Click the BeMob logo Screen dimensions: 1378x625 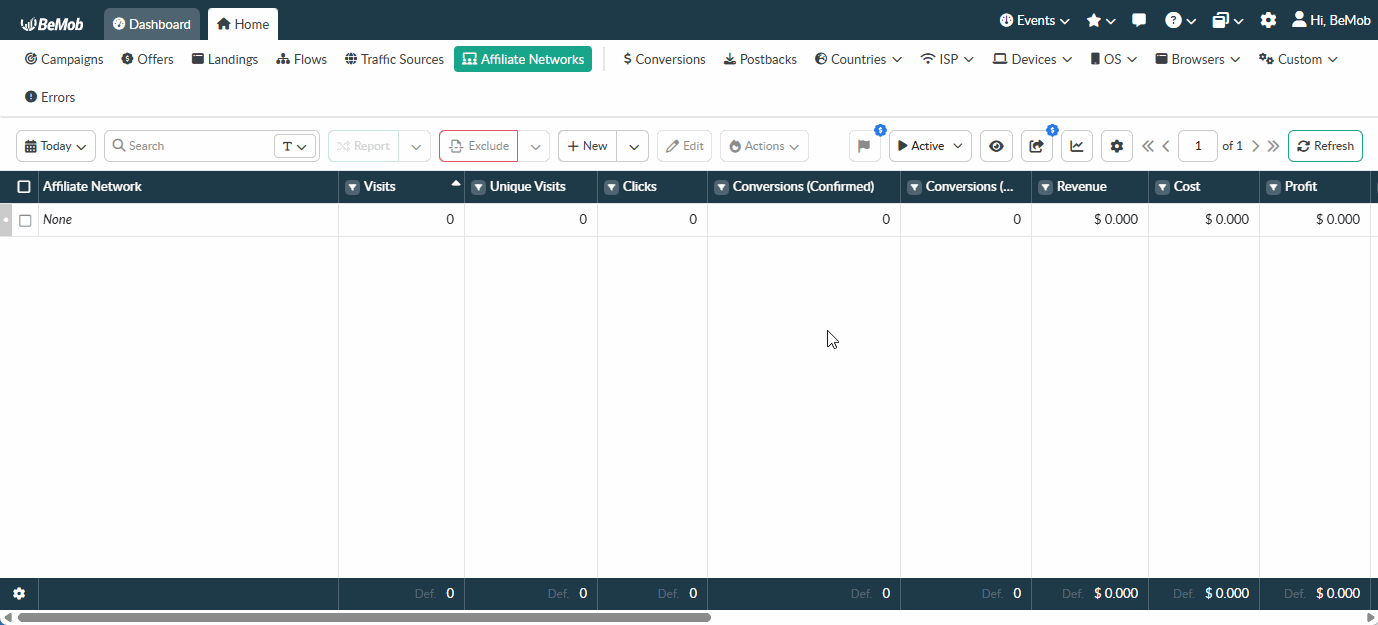(x=52, y=24)
